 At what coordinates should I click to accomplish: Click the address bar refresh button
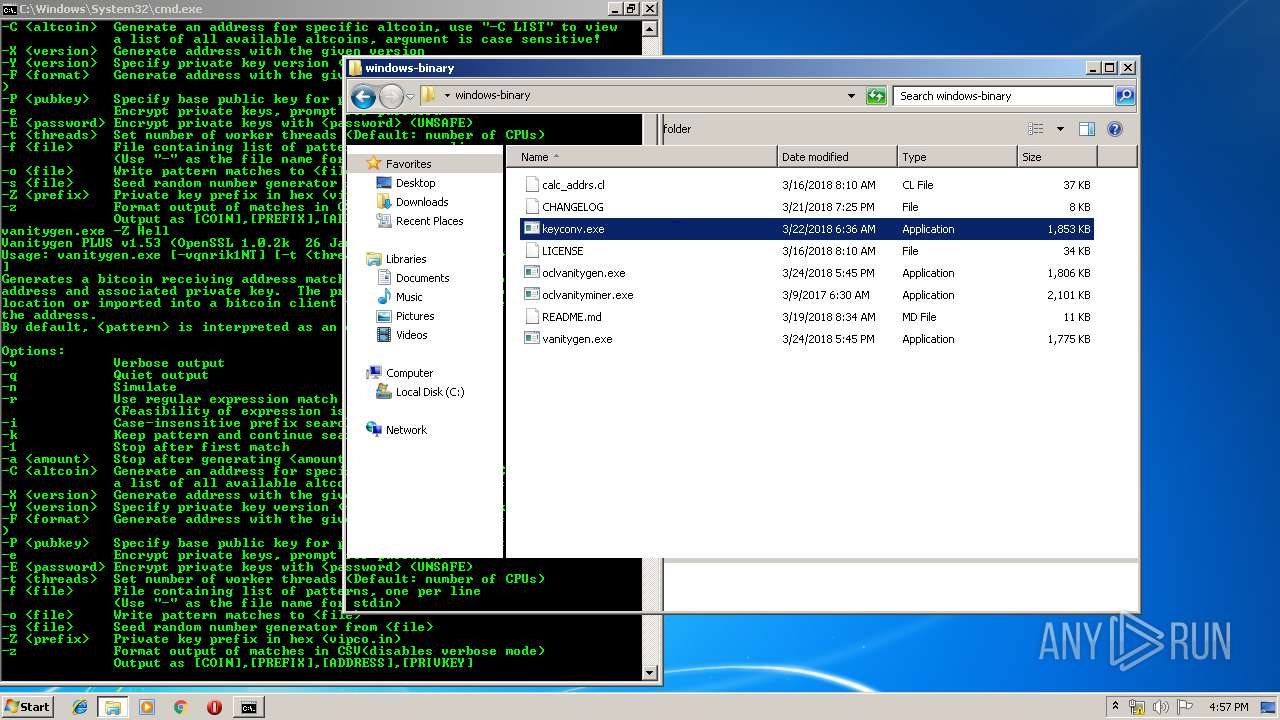(876, 96)
